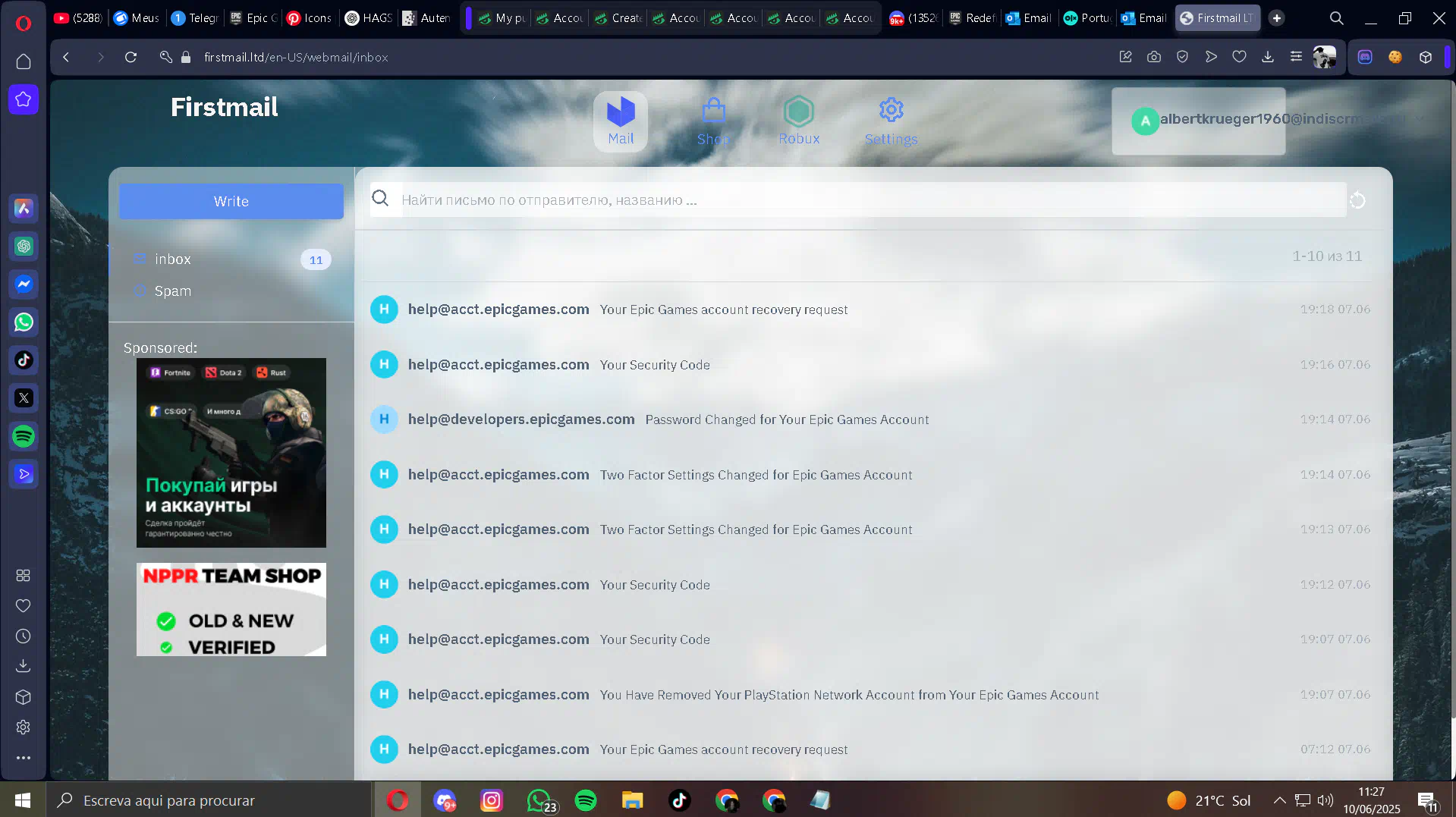Switch to the Redef browser tab

973,18
